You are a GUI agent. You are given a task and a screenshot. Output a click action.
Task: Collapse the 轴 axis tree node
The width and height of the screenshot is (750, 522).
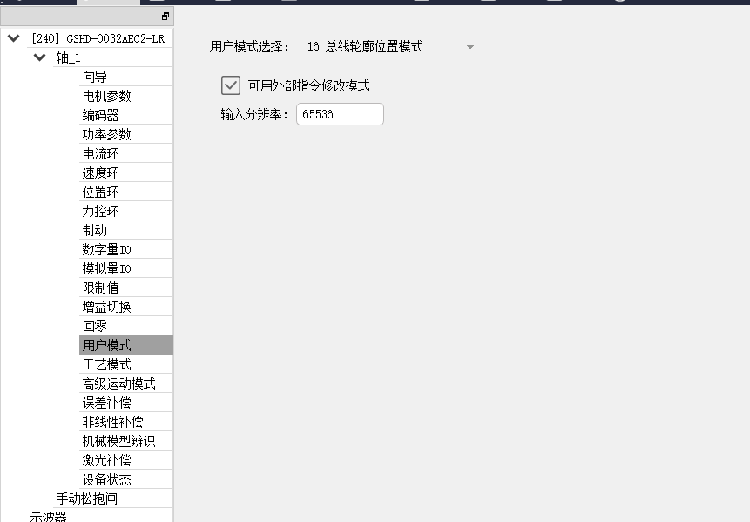39,58
